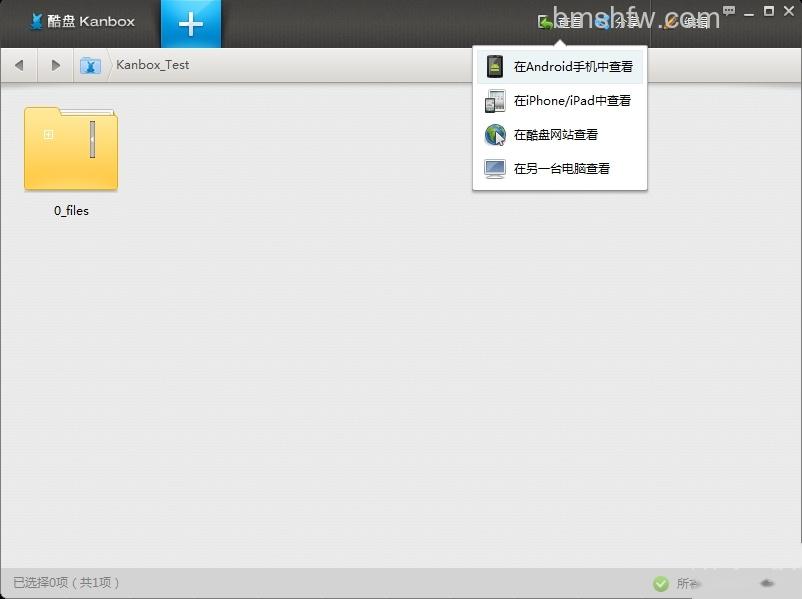Open the feedback speech bubble icon
The image size is (802, 599).
pyautogui.click(x=729, y=10)
